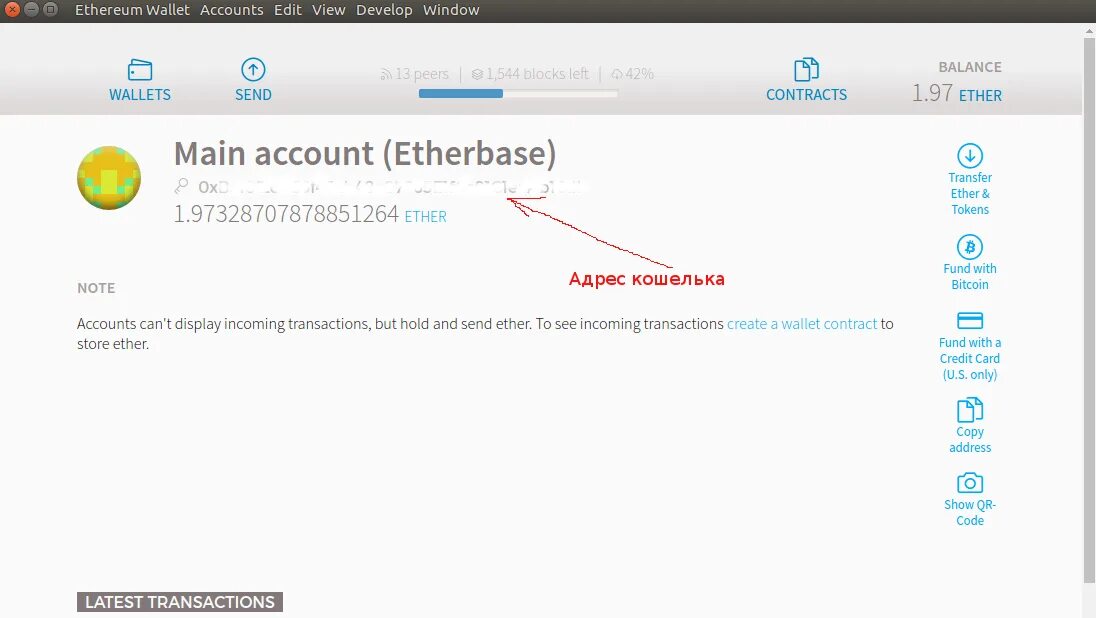This screenshot has height=618, width=1096.
Task: Open the Ethereum Wallet menu
Action: [x=132, y=10]
